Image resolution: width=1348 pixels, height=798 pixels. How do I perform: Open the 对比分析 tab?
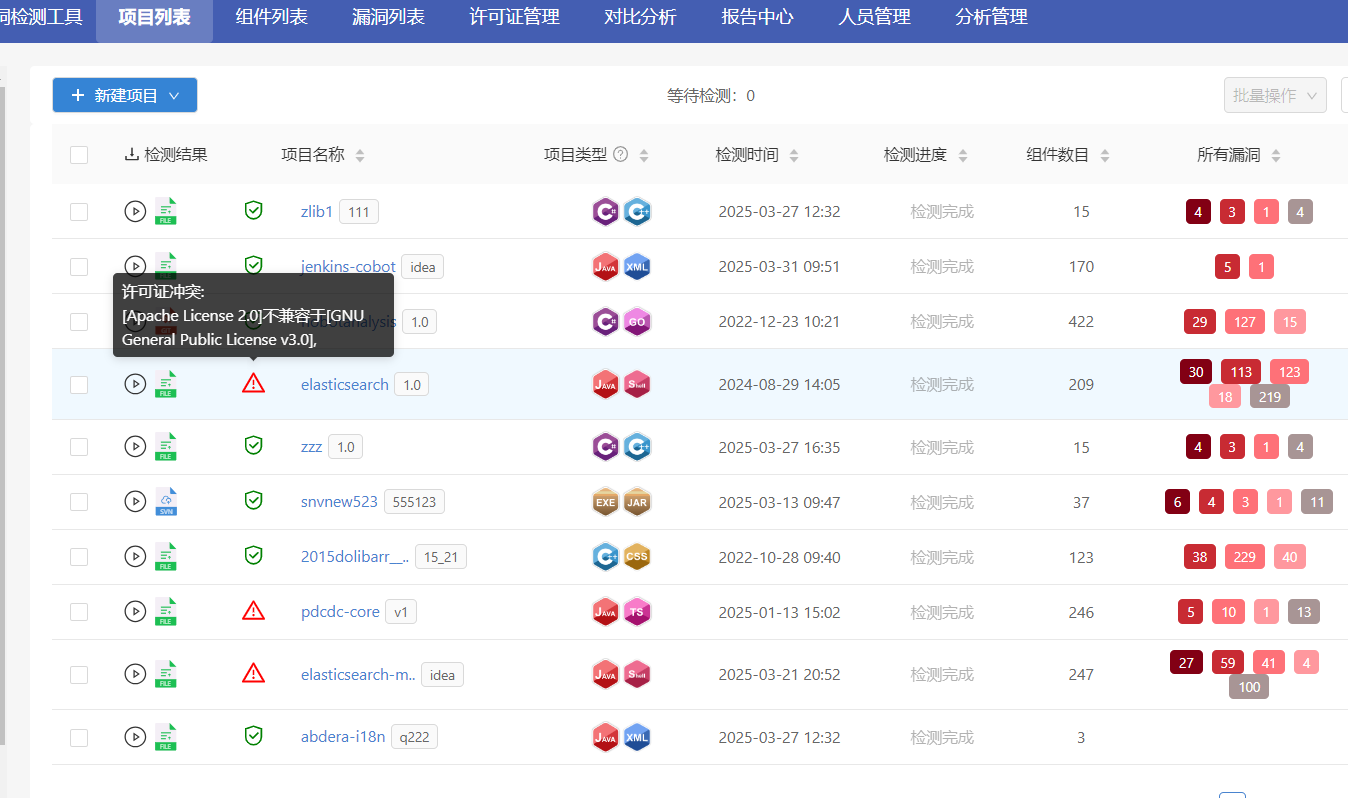point(641,17)
